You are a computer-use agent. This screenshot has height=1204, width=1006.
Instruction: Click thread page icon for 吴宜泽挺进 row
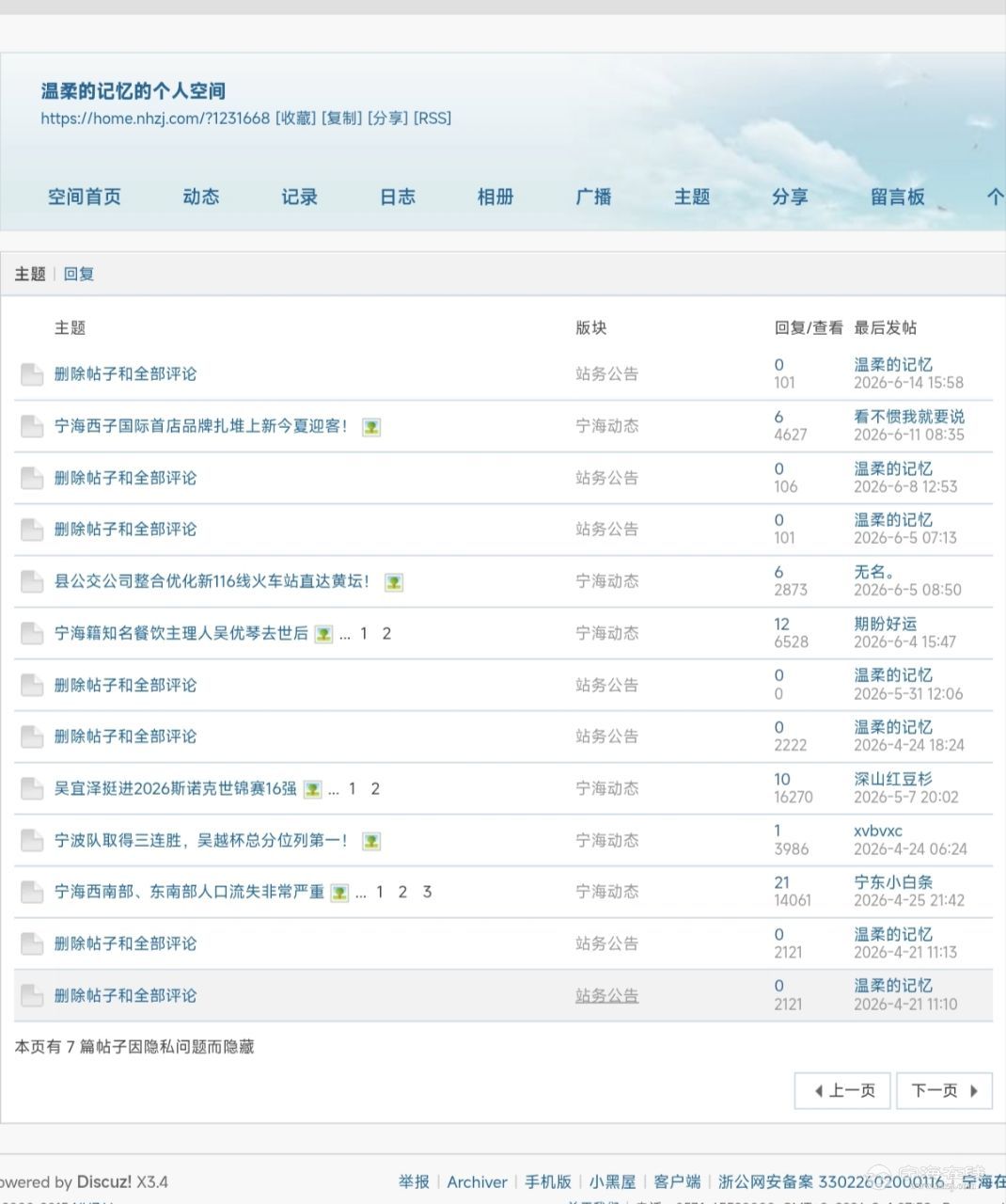[x=32, y=788]
